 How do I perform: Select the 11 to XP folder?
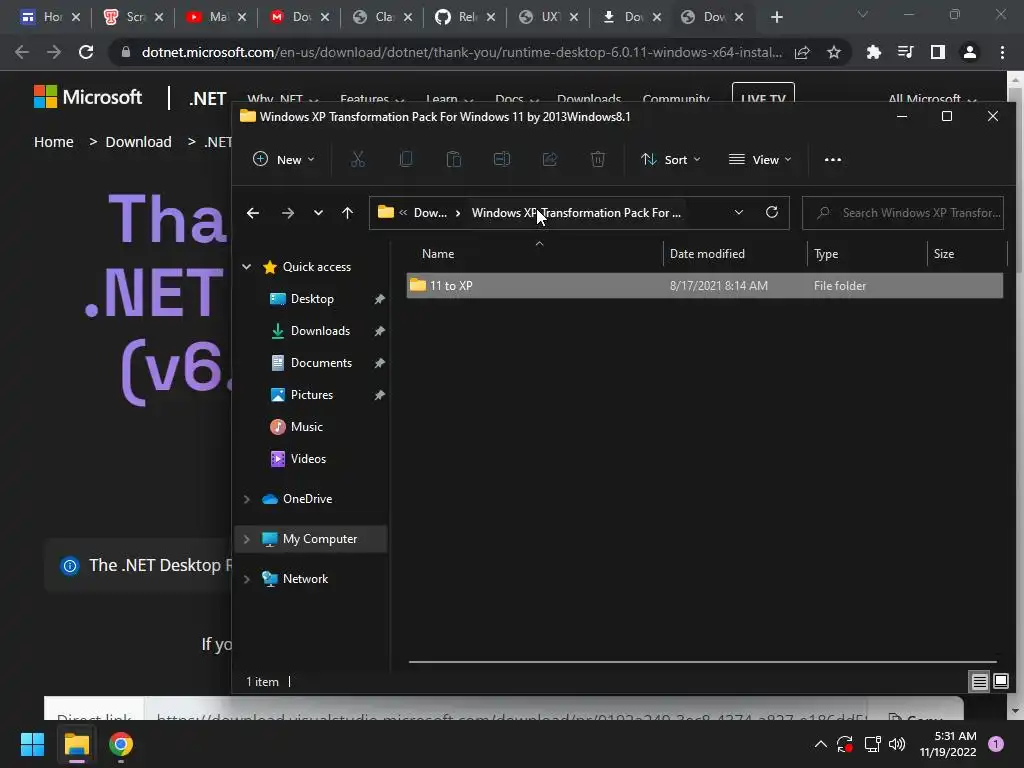tap(704, 285)
